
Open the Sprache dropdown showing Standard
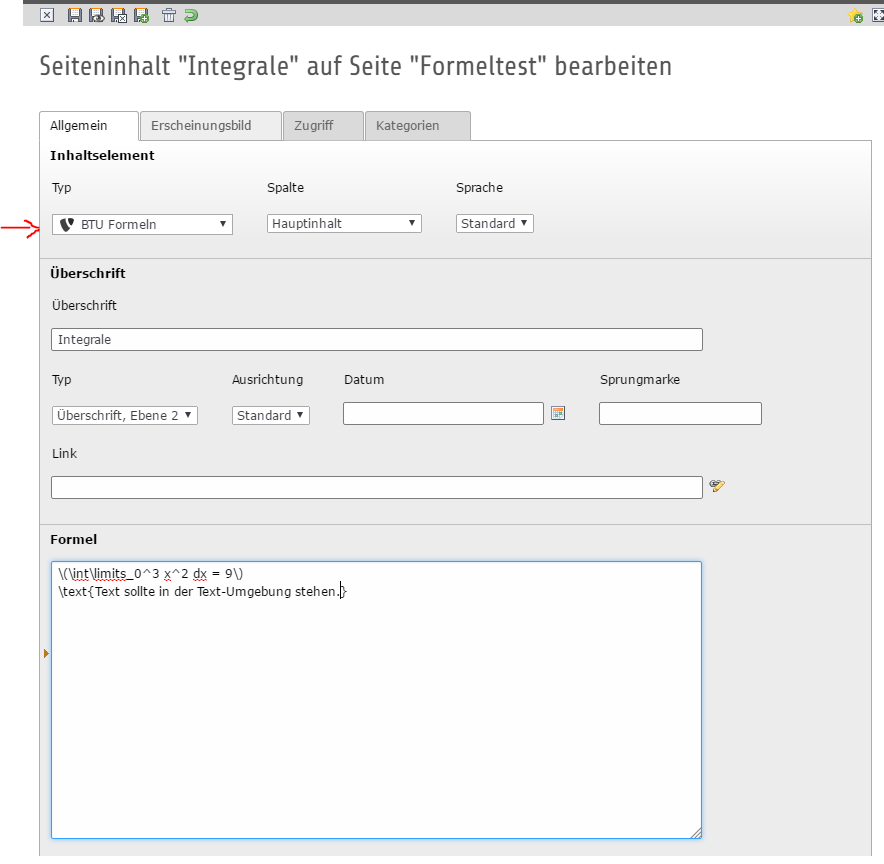[x=495, y=224]
